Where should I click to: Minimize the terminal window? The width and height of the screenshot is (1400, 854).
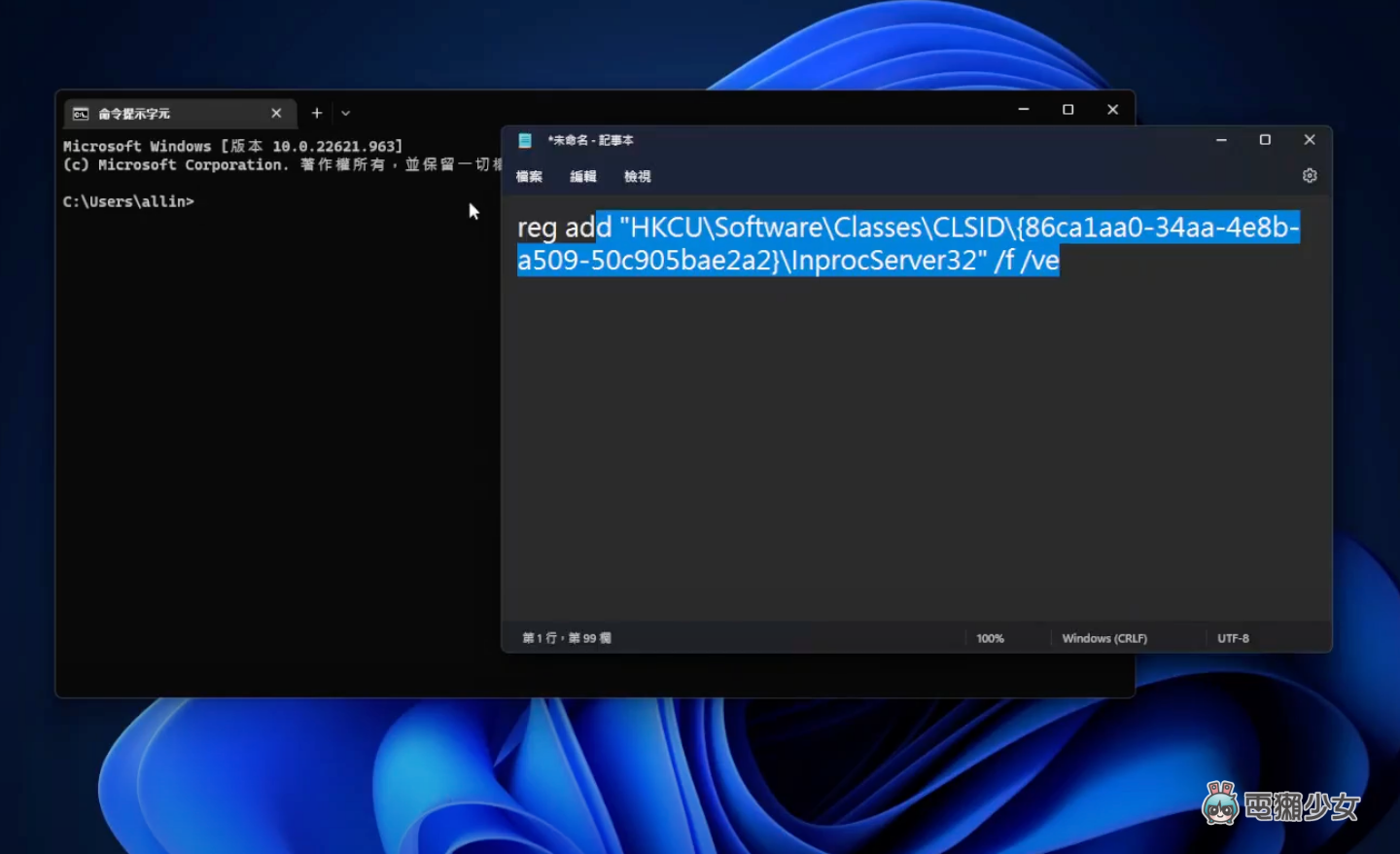point(1024,110)
